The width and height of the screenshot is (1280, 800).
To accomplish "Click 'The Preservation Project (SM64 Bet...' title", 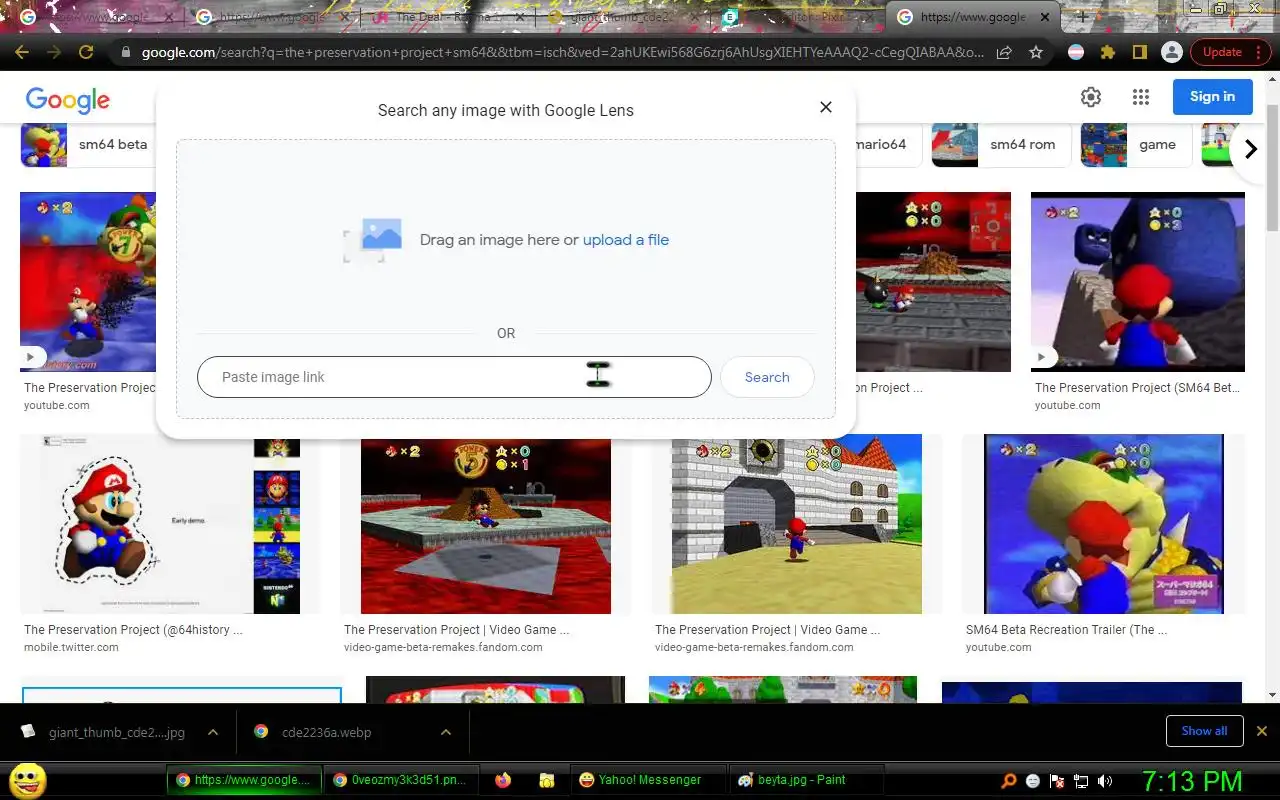I will (1137, 388).
